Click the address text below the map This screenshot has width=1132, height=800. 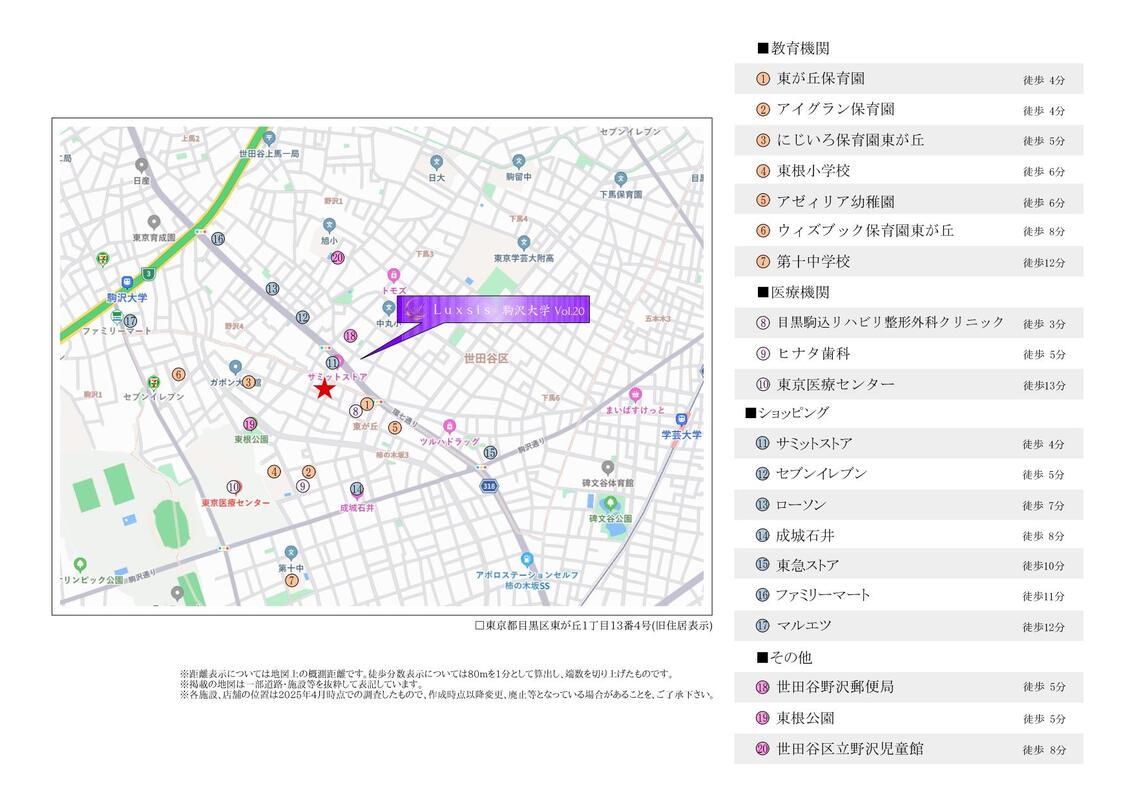pyautogui.click(x=593, y=625)
